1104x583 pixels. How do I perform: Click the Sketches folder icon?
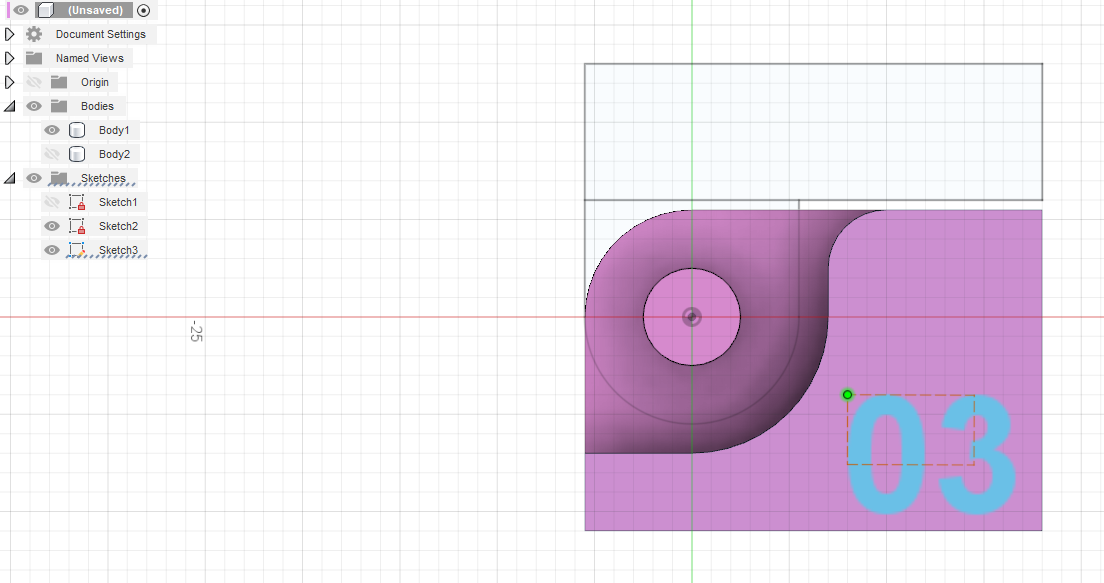tap(59, 178)
